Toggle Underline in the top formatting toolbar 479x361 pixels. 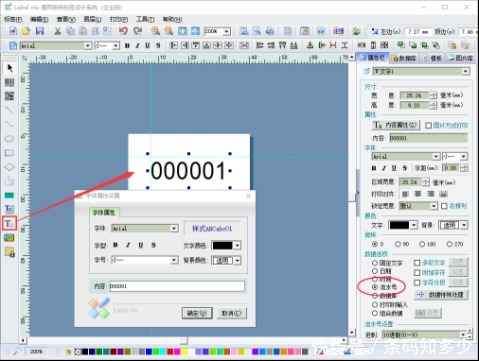[147, 46]
